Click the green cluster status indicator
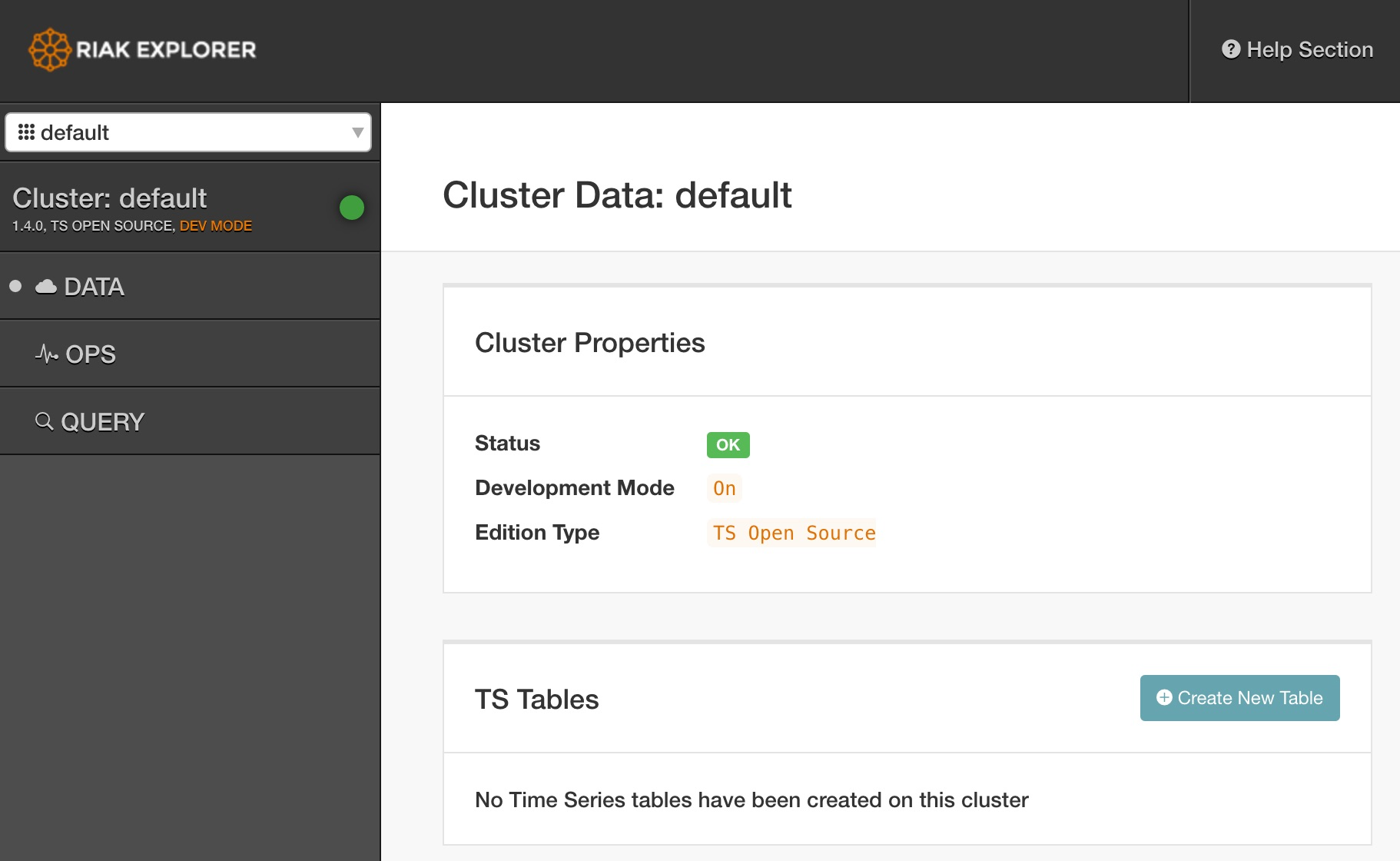This screenshot has height=861, width=1400. 352,208
